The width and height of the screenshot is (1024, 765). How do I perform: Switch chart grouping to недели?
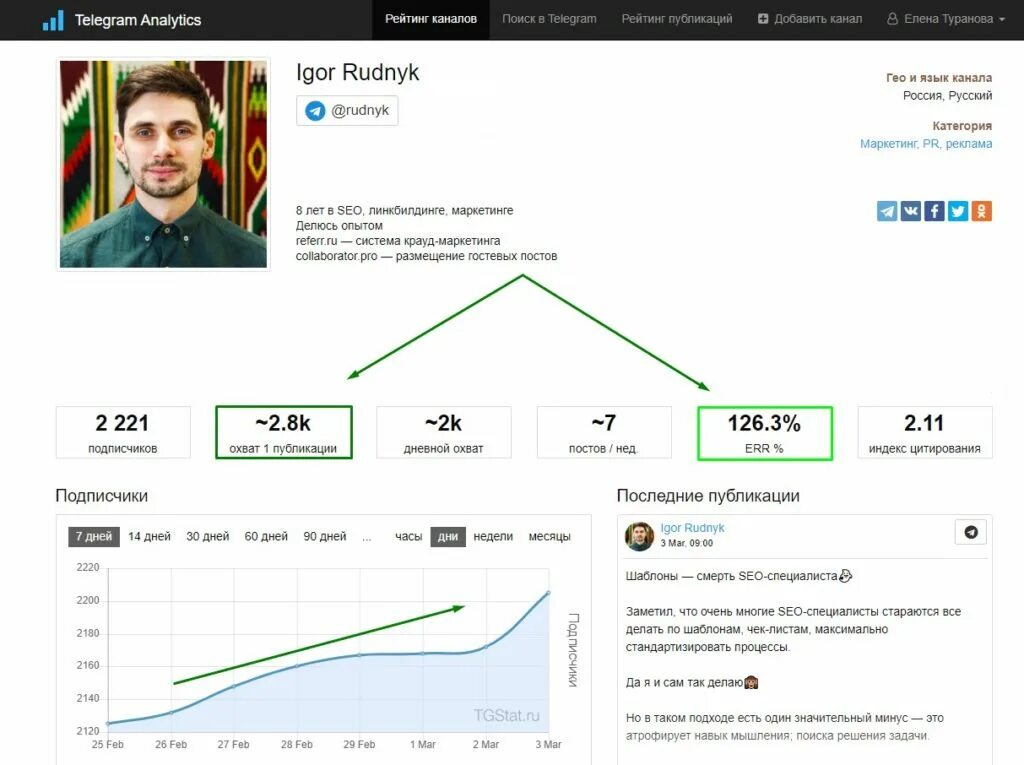pos(493,536)
